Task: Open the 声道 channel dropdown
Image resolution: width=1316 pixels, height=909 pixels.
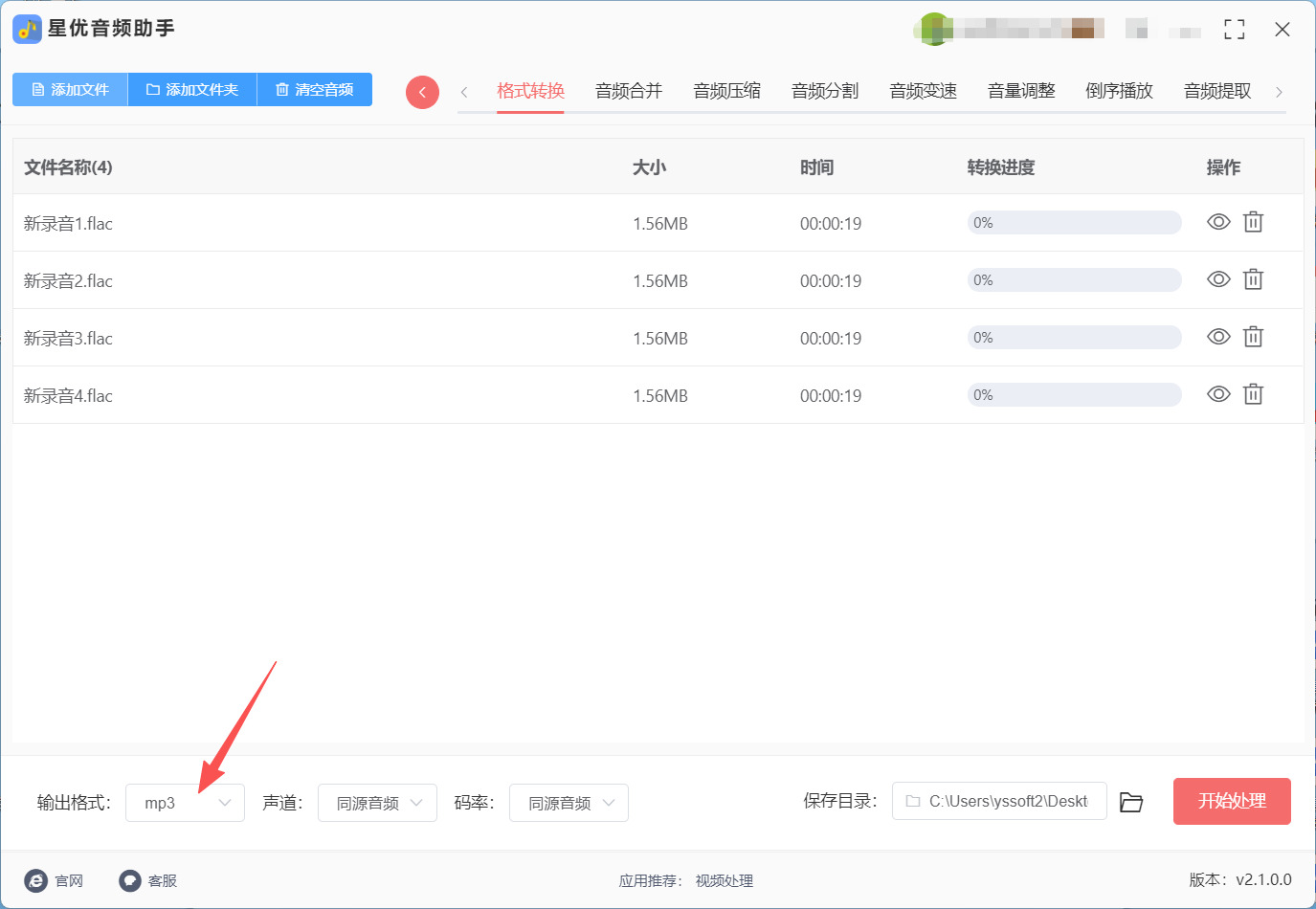Action: pyautogui.click(x=377, y=803)
